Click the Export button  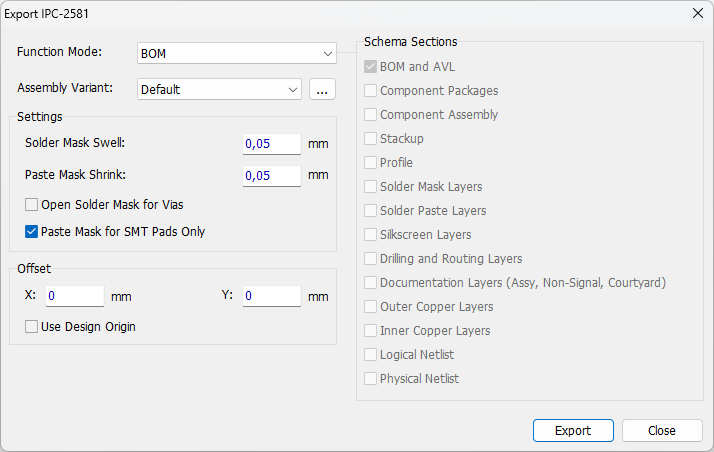click(x=573, y=431)
